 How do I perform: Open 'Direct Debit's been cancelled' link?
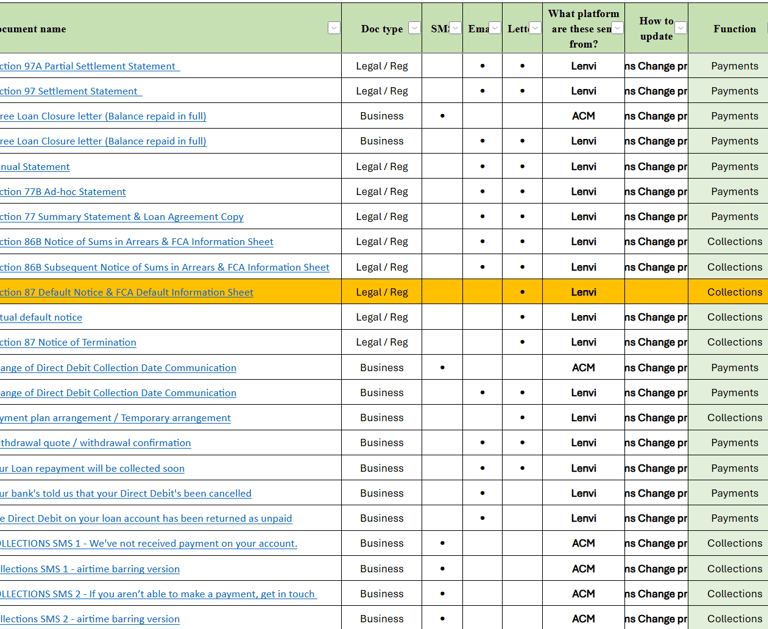coord(125,493)
